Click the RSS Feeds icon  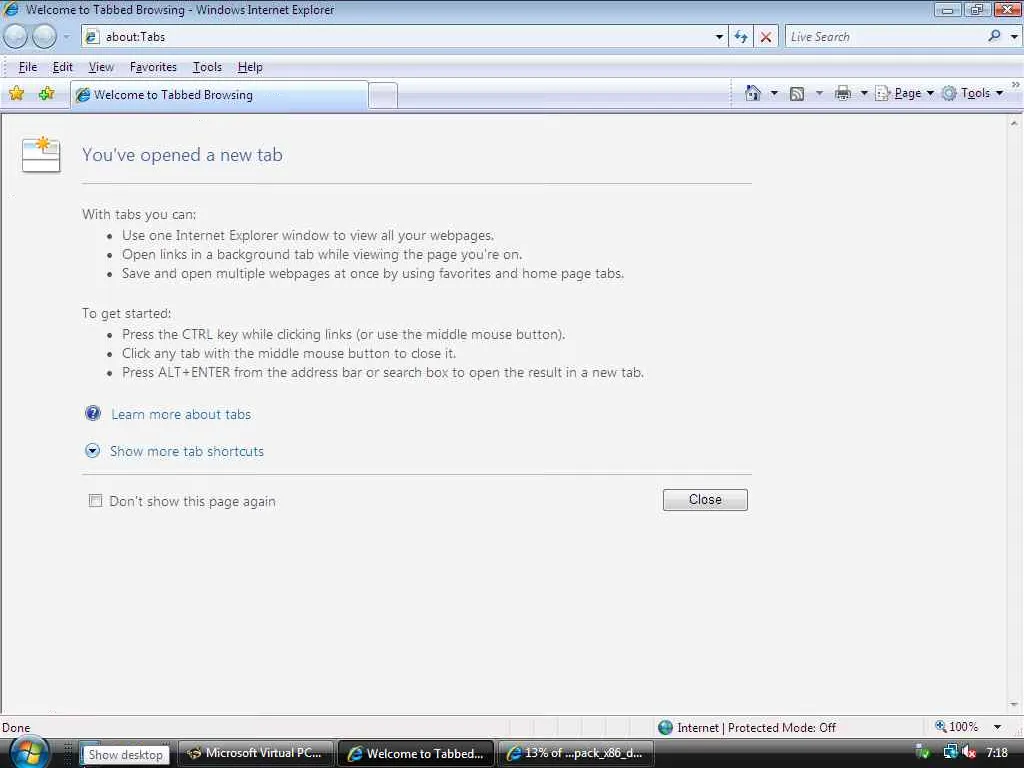point(797,93)
